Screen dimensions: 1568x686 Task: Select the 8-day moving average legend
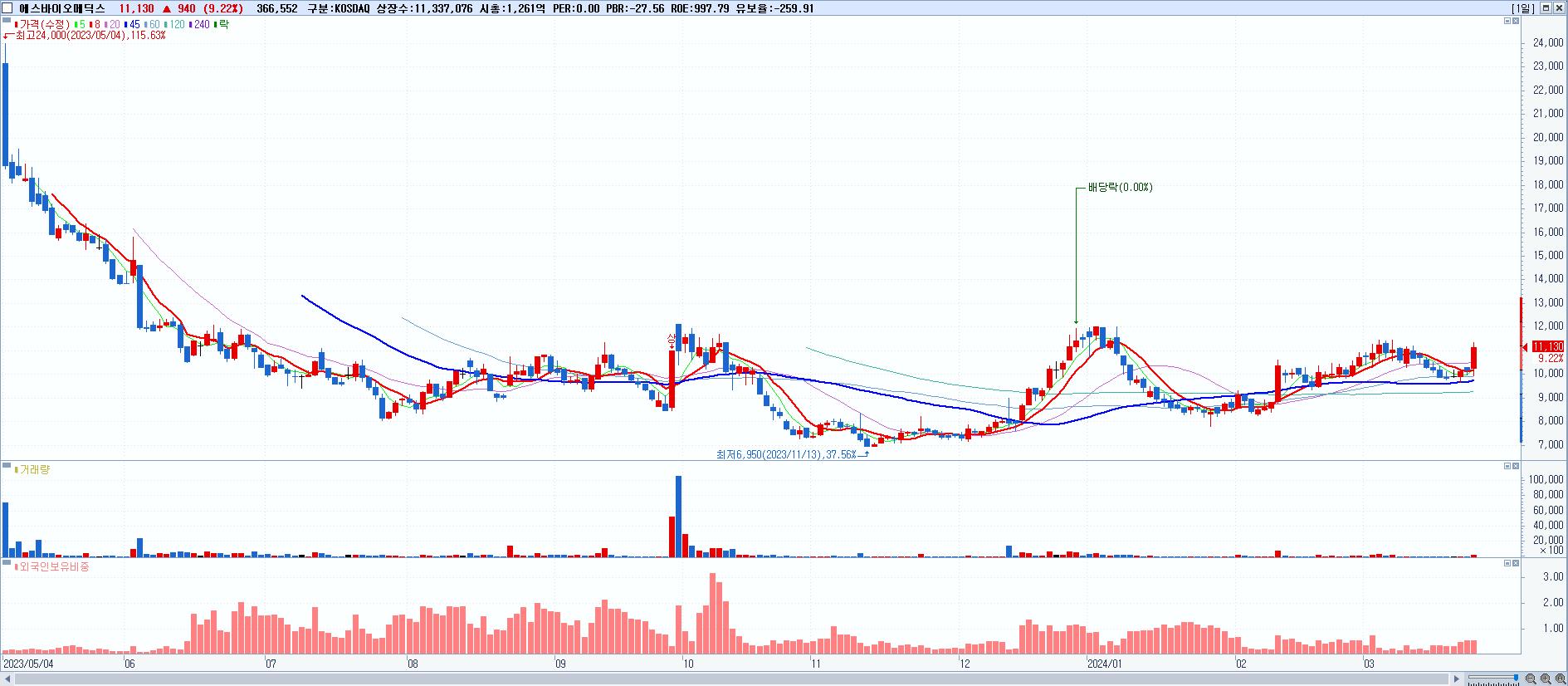94,24
